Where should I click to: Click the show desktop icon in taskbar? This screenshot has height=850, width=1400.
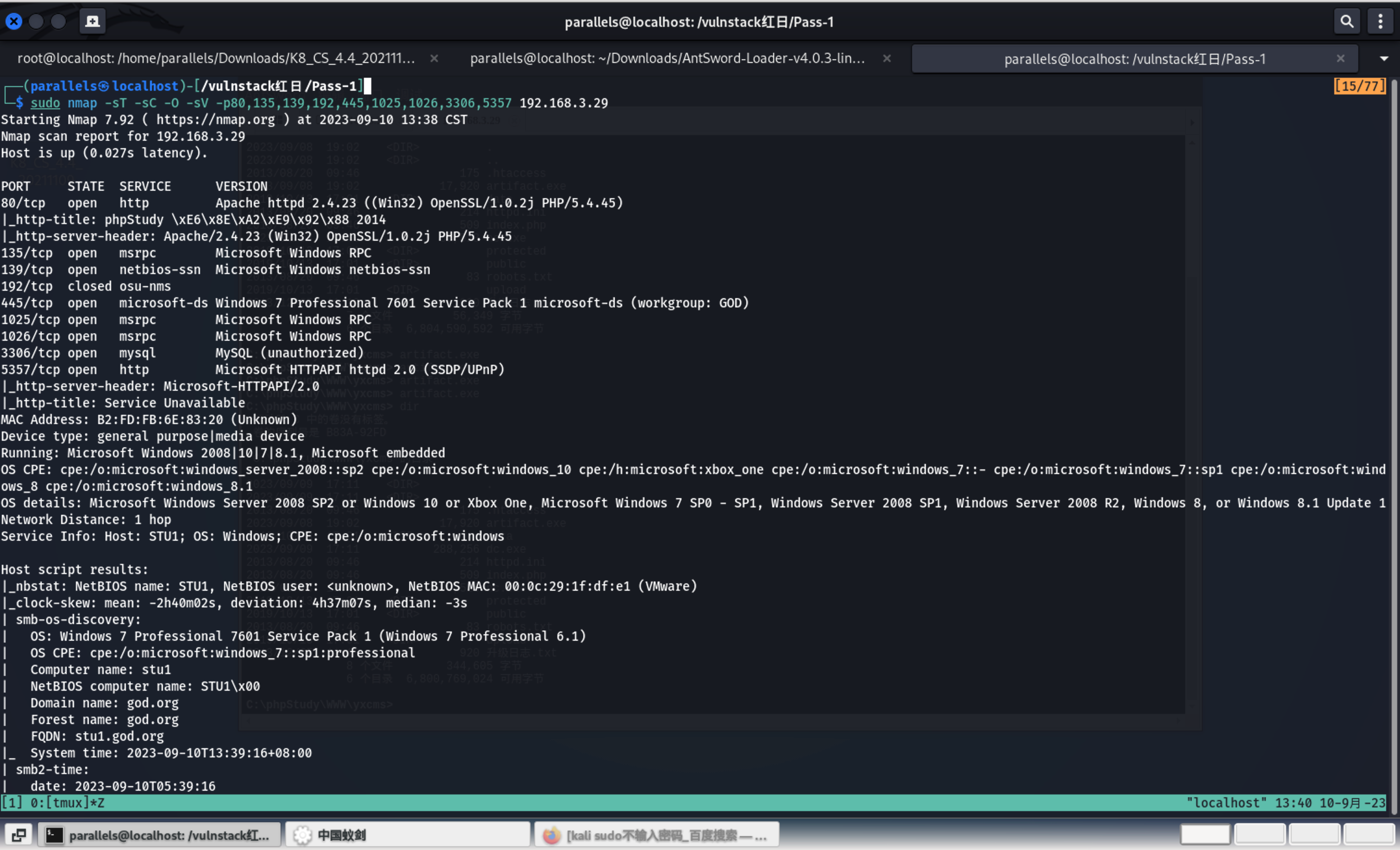pos(19,835)
